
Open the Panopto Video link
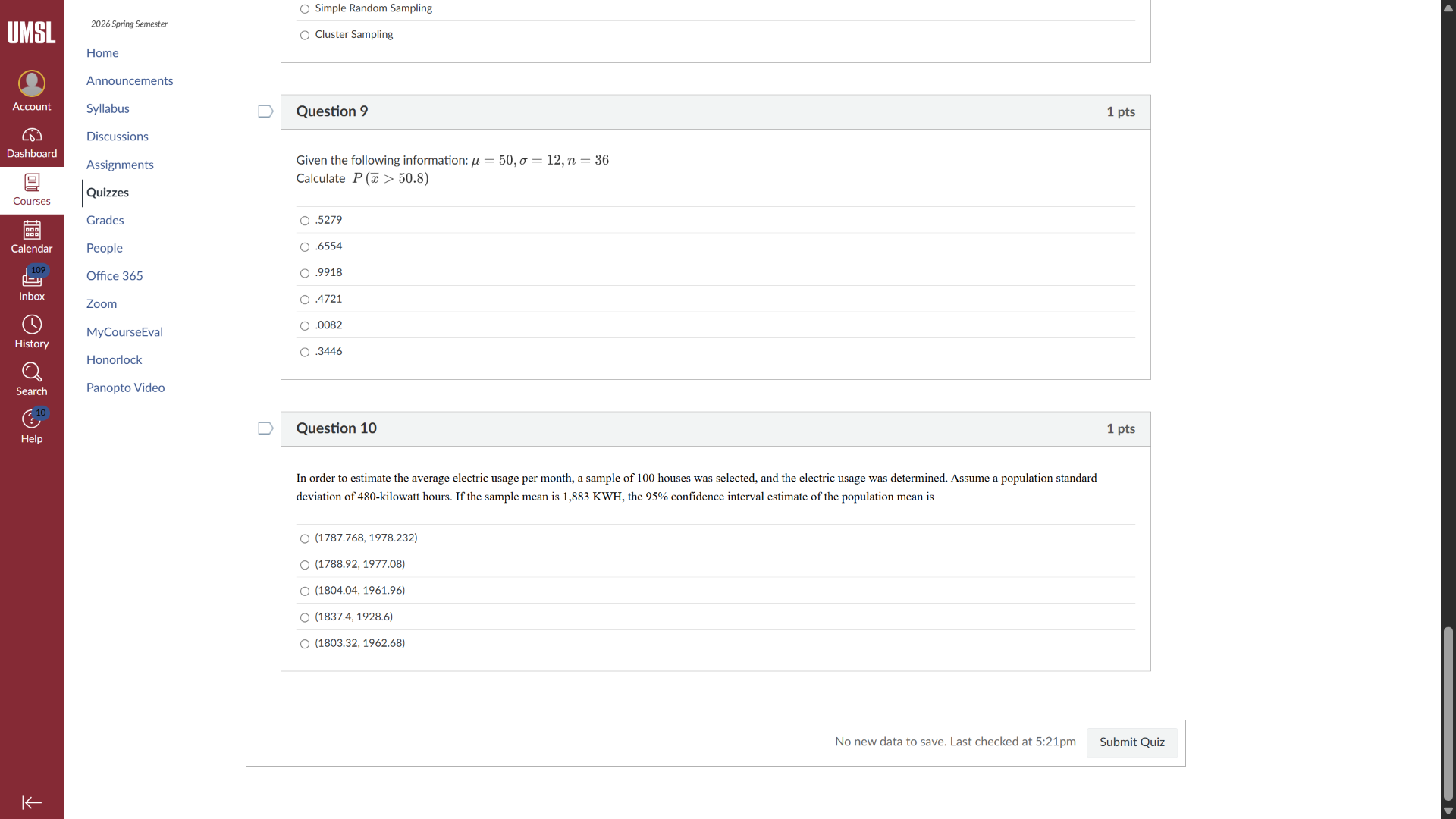(125, 388)
